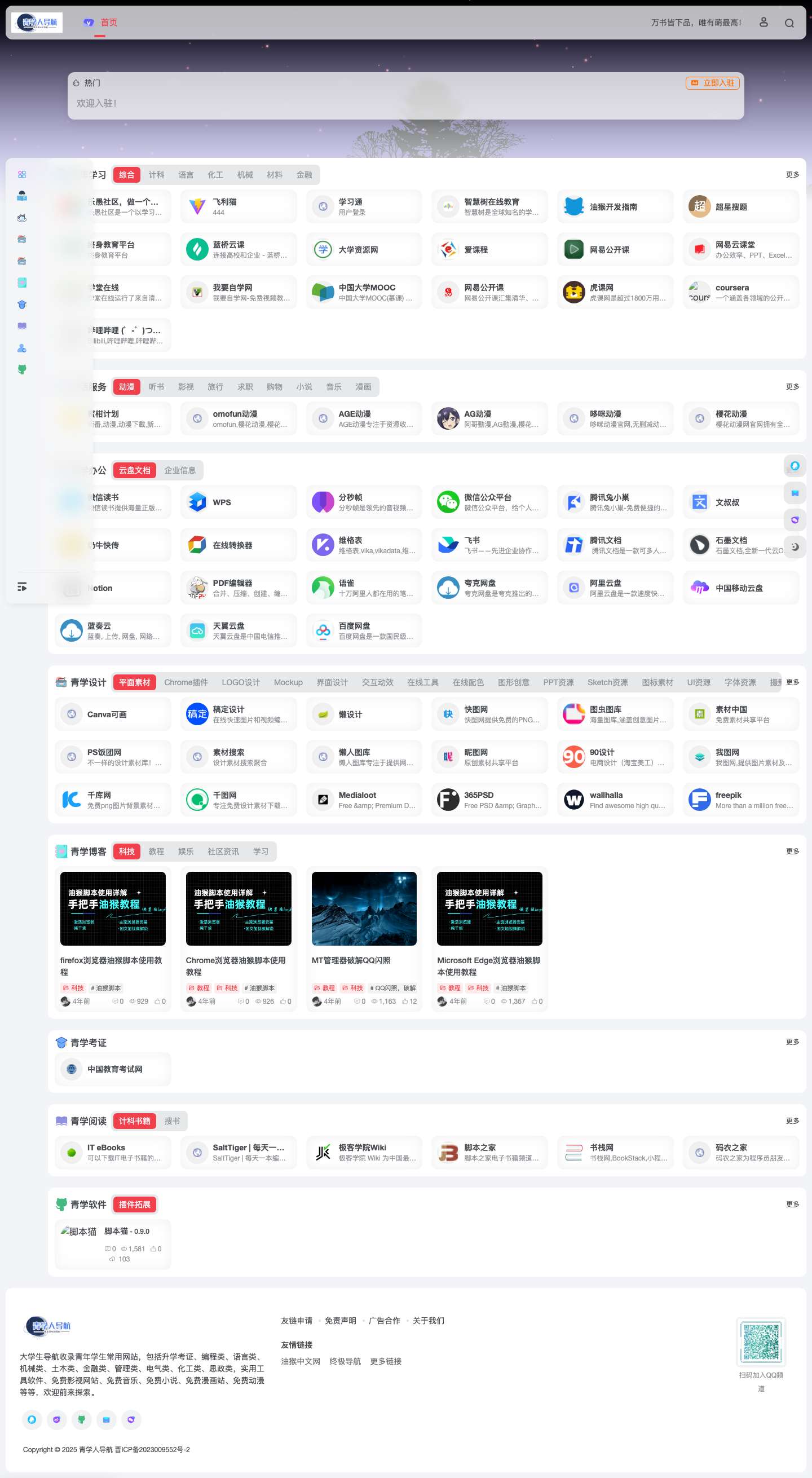Screen dimensions: 812x1478
Task: Jump to section via sidebar graduation cap icon
Action: [x=22, y=305]
